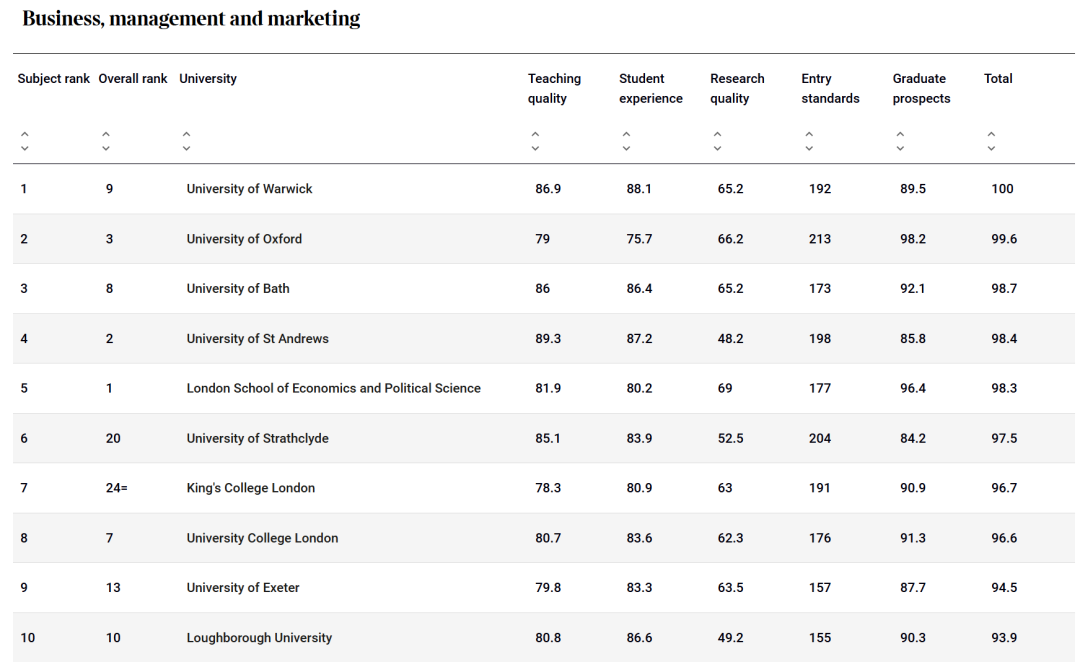This screenshot has height=662, width=1080.
Task: Click University College London's research quality 62.3
Action: pos(730,538)
